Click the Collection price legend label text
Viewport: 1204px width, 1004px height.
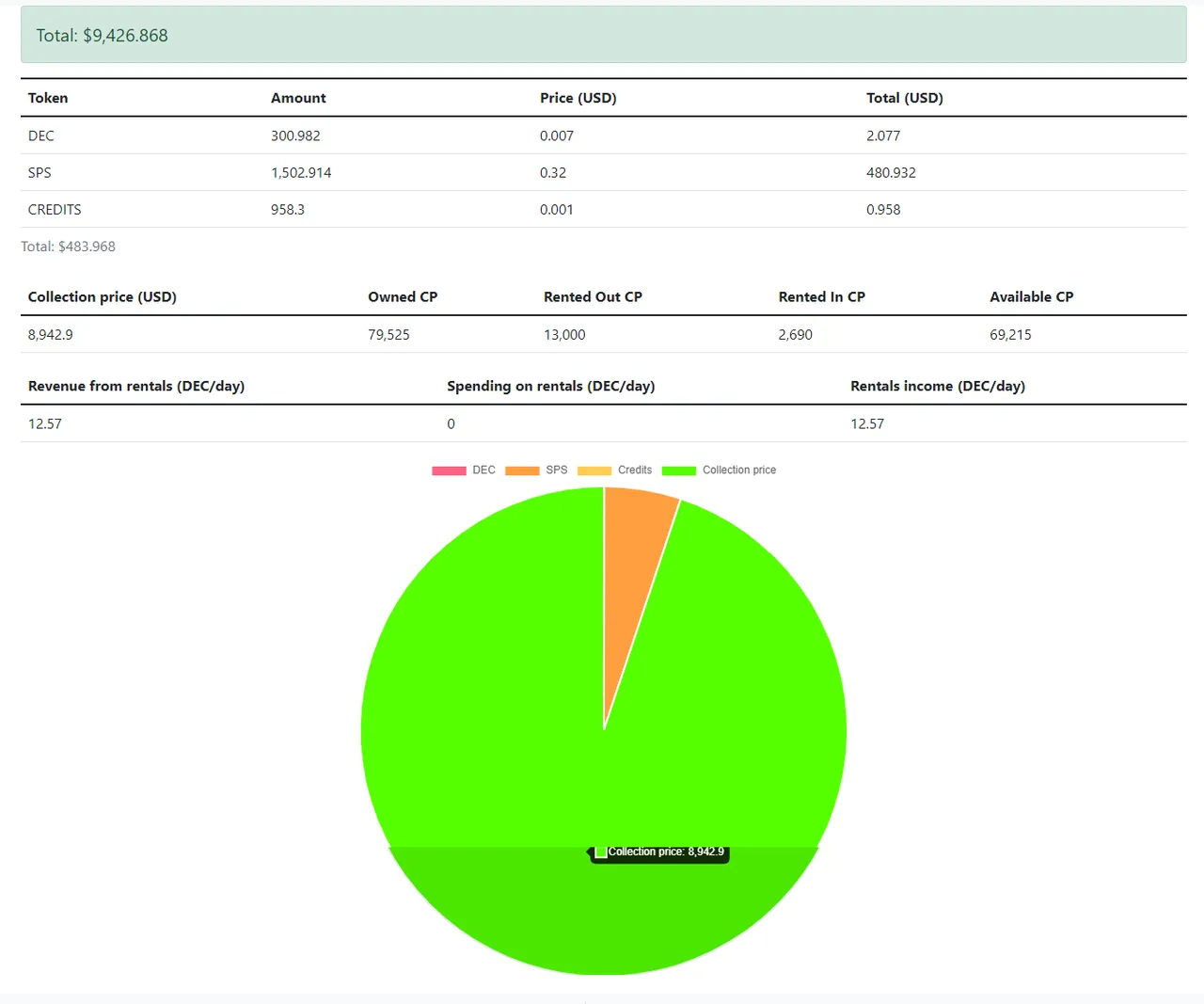tap(739, 470)
